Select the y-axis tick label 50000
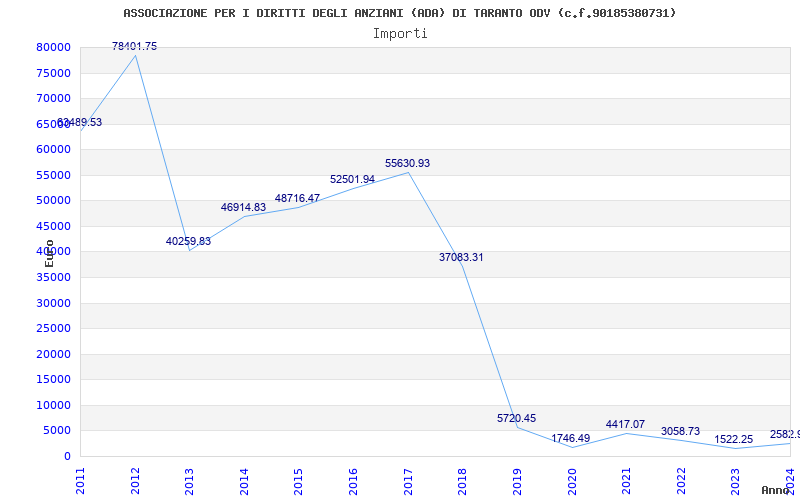 (x=53, y=201)
